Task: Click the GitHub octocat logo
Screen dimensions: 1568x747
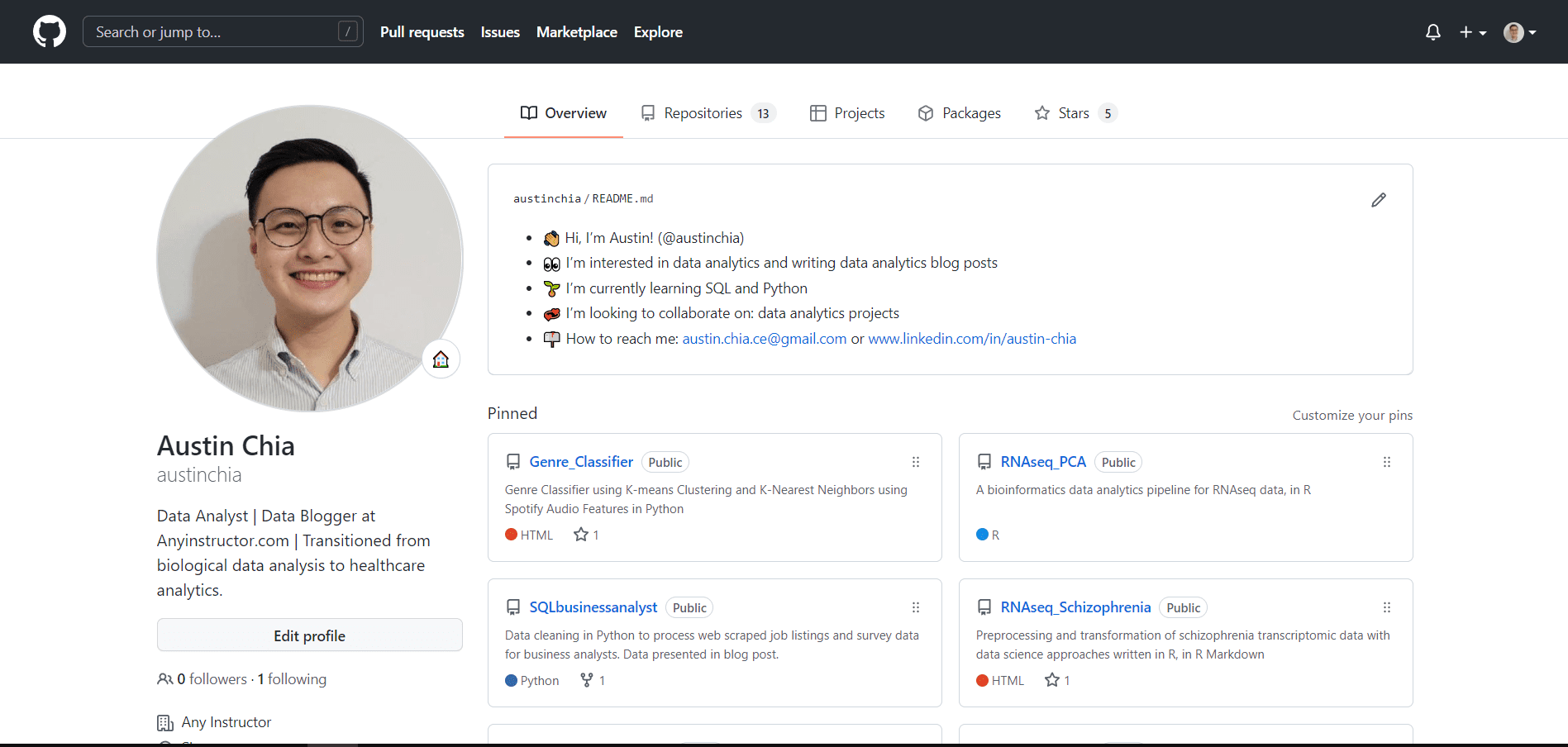Action: (x=50, y=32)
